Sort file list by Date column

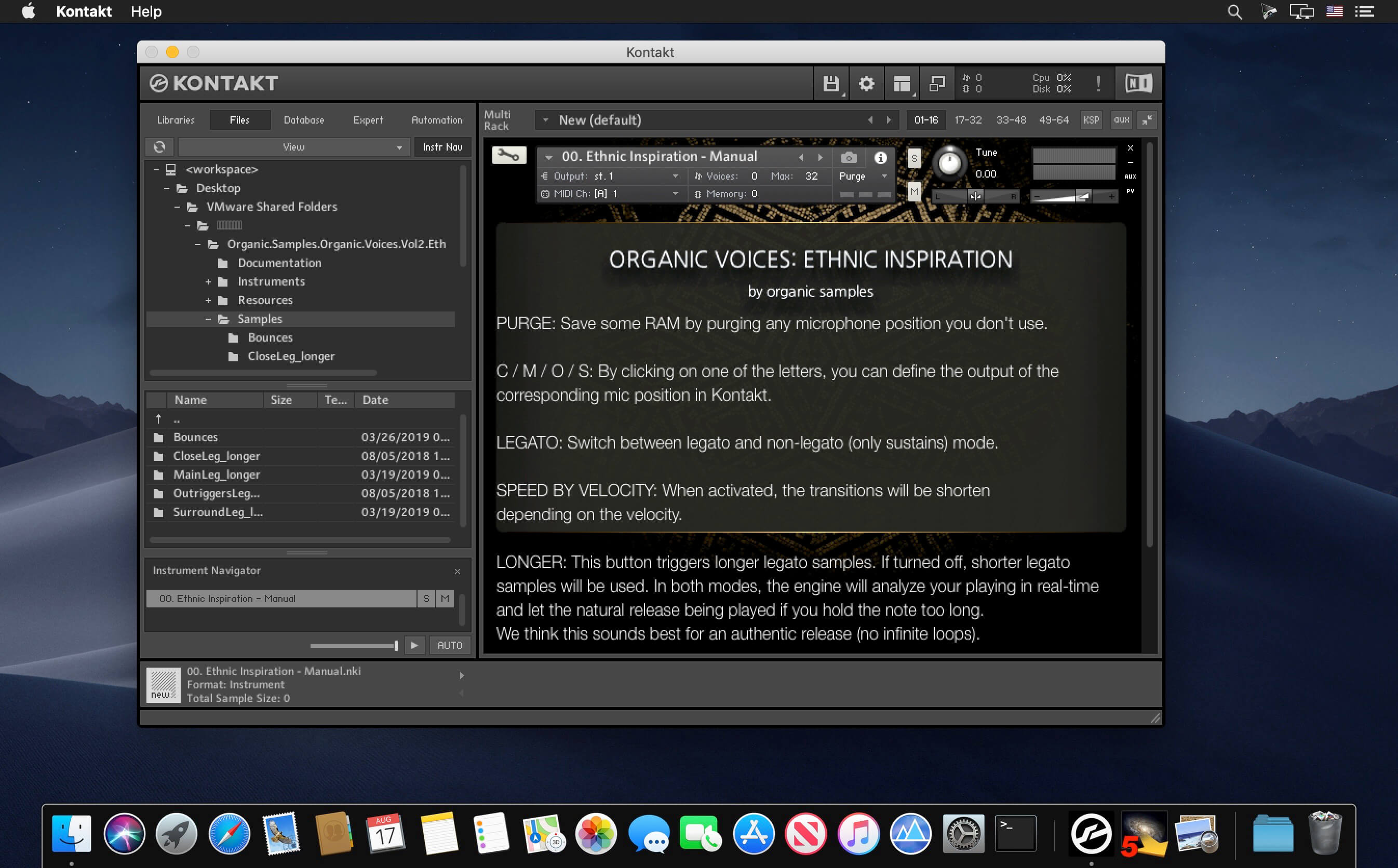coord(405,400)
